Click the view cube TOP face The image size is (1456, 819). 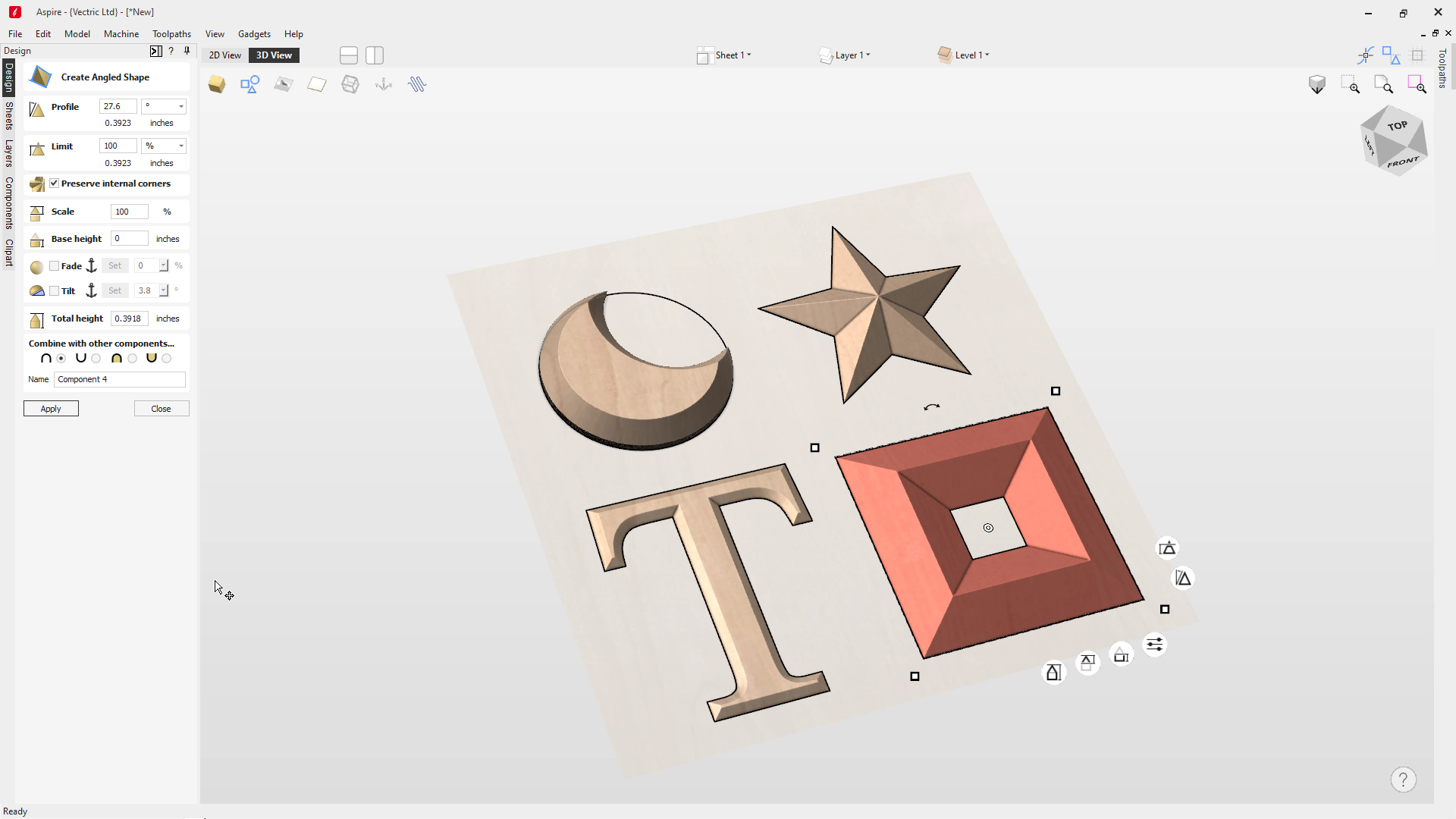point(1397,126)
